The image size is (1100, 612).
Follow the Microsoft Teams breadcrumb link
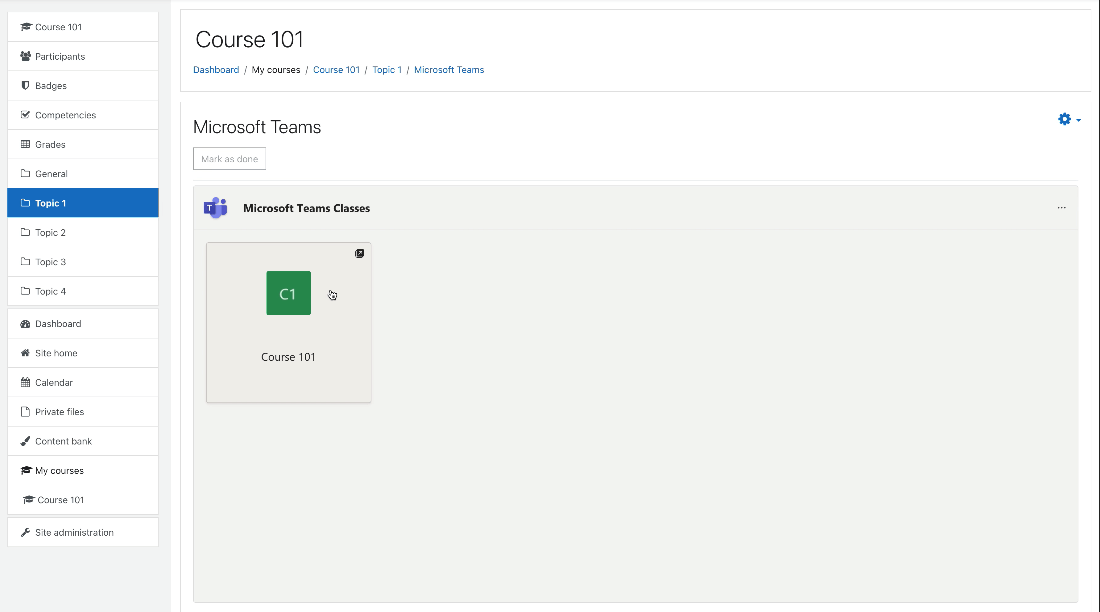[449, 70]
